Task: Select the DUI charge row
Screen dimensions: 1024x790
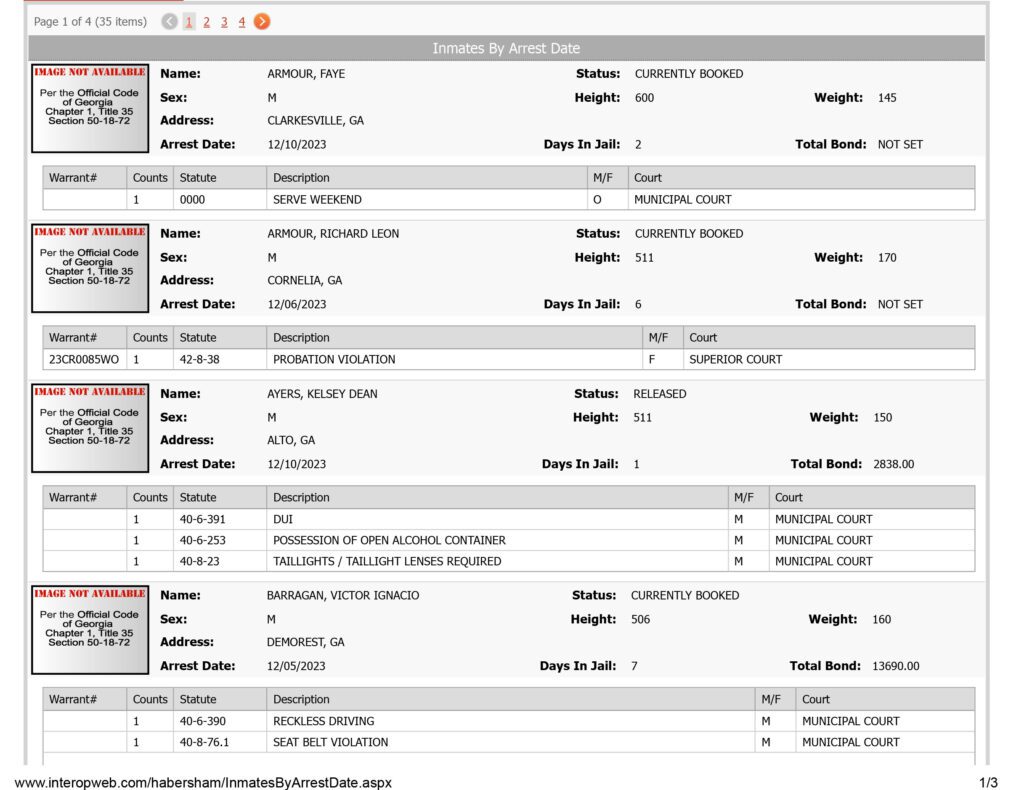Action: (509, 520)
